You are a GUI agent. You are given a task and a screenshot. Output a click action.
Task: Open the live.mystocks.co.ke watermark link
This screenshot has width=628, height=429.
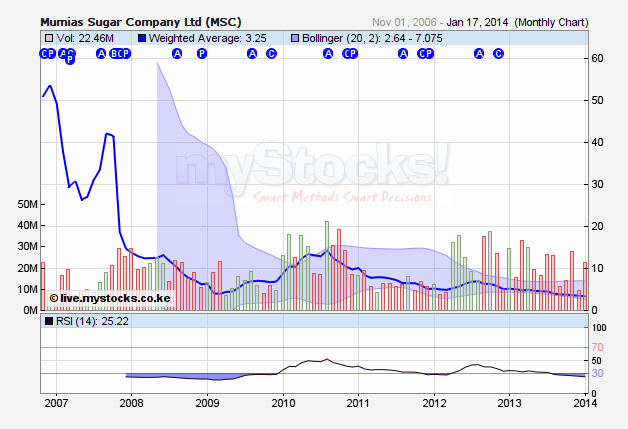[110, 298]
